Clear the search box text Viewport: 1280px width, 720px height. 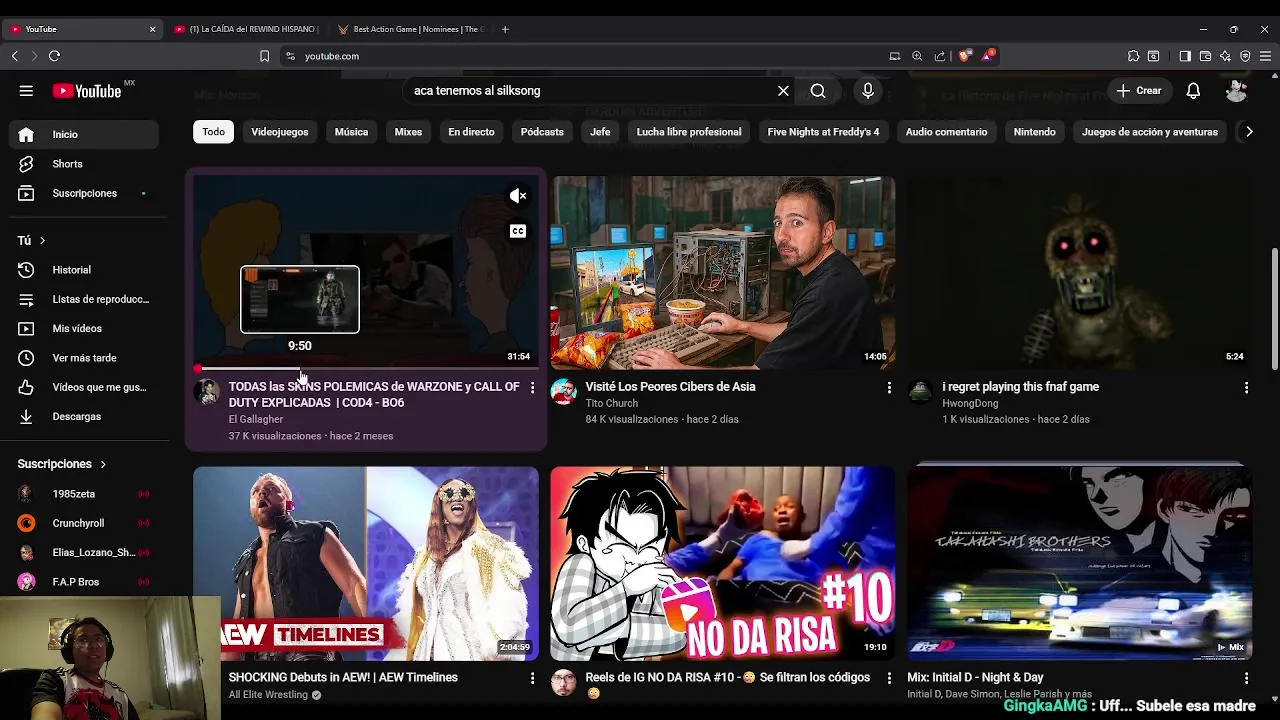click(783, 91)
